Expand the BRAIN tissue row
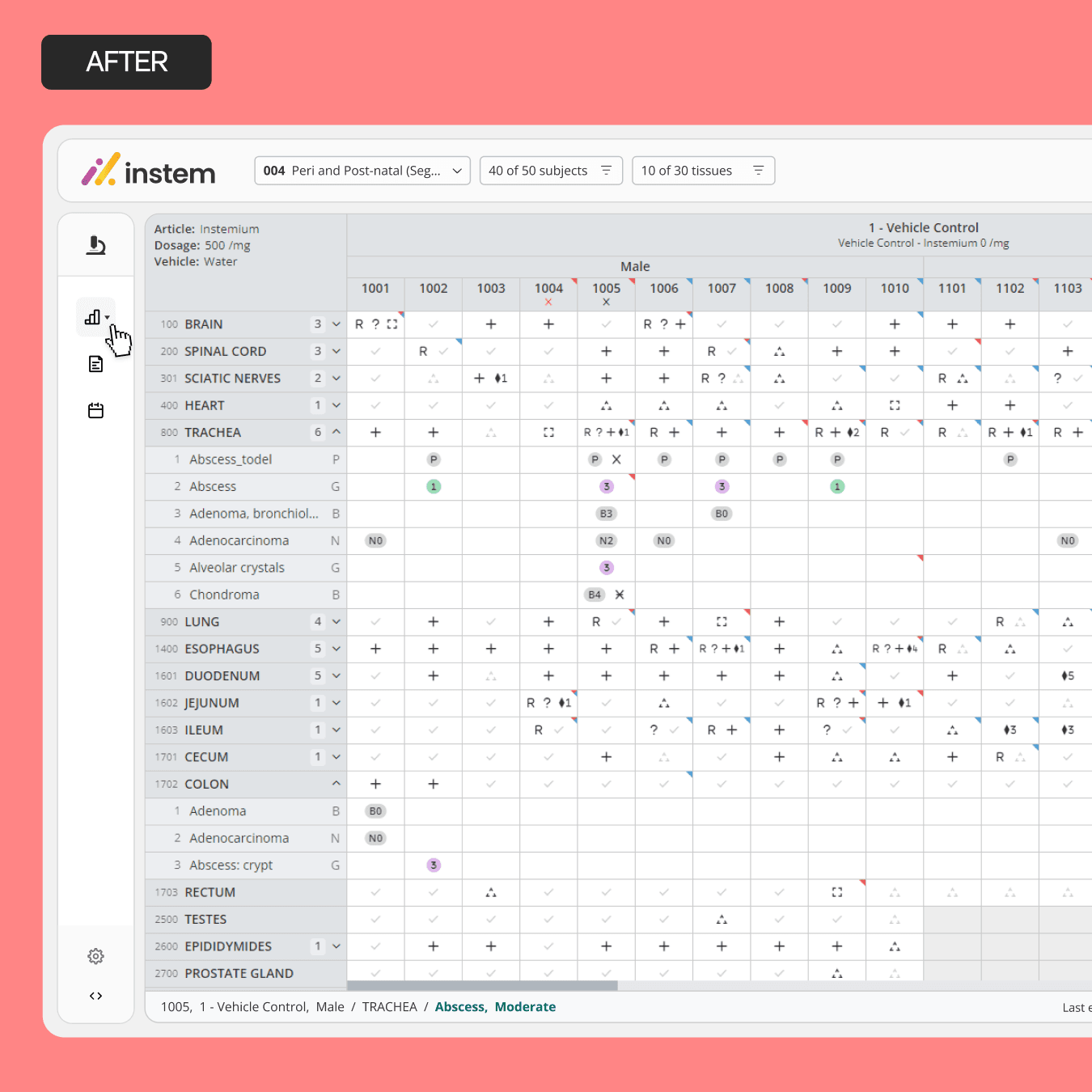1092x1092 pixels. [x=336, y=324]
